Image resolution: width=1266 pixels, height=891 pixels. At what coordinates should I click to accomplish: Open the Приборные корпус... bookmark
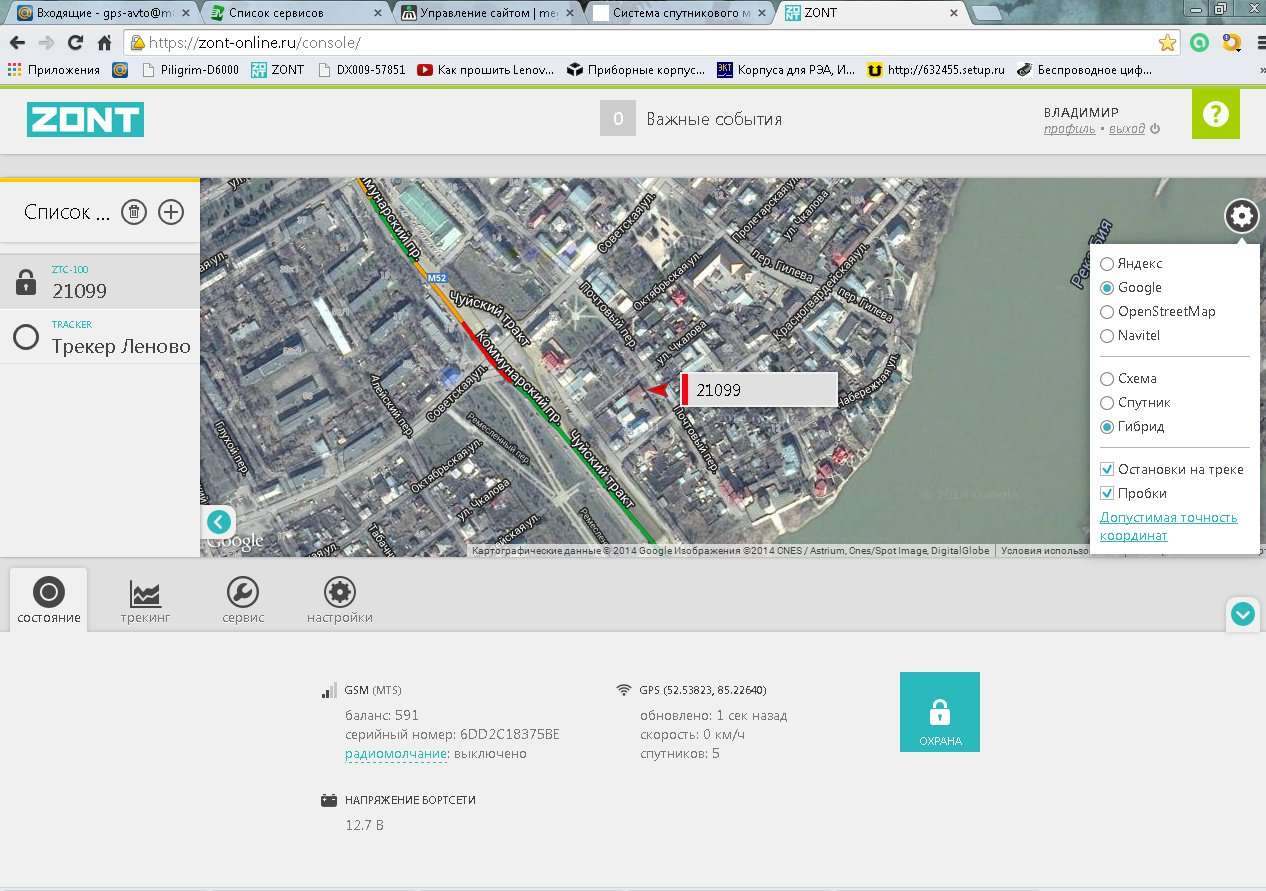point(636,70)
